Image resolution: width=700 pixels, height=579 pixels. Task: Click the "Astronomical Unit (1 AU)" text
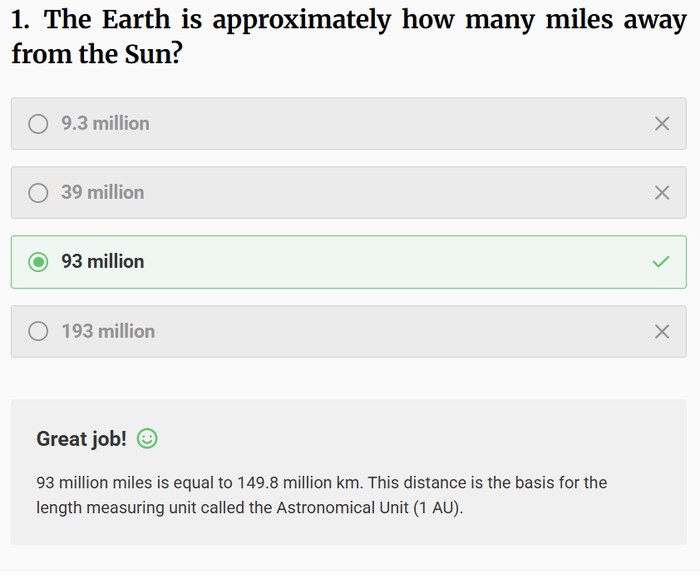point(365,508)
